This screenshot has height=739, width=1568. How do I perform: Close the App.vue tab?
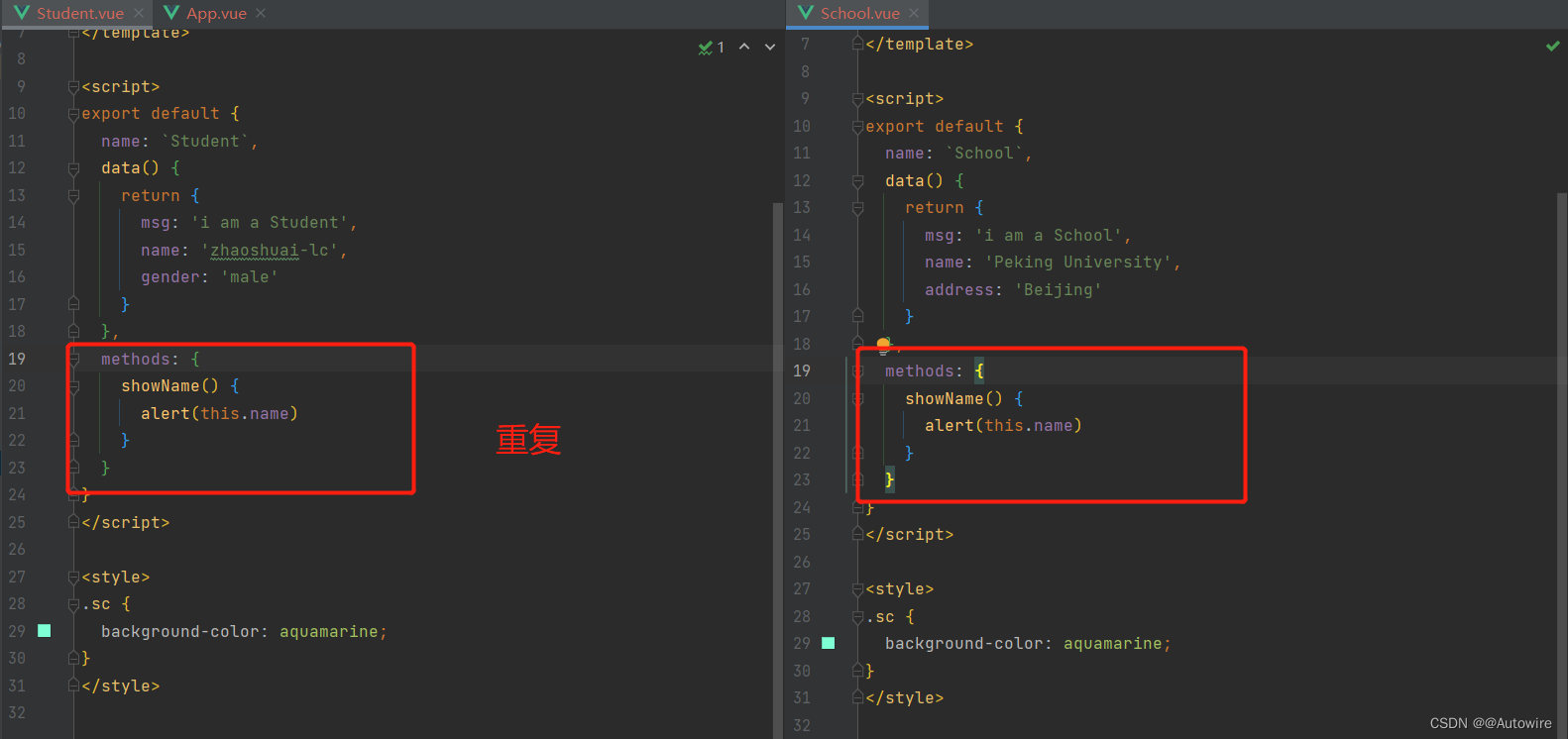(261, 13)
